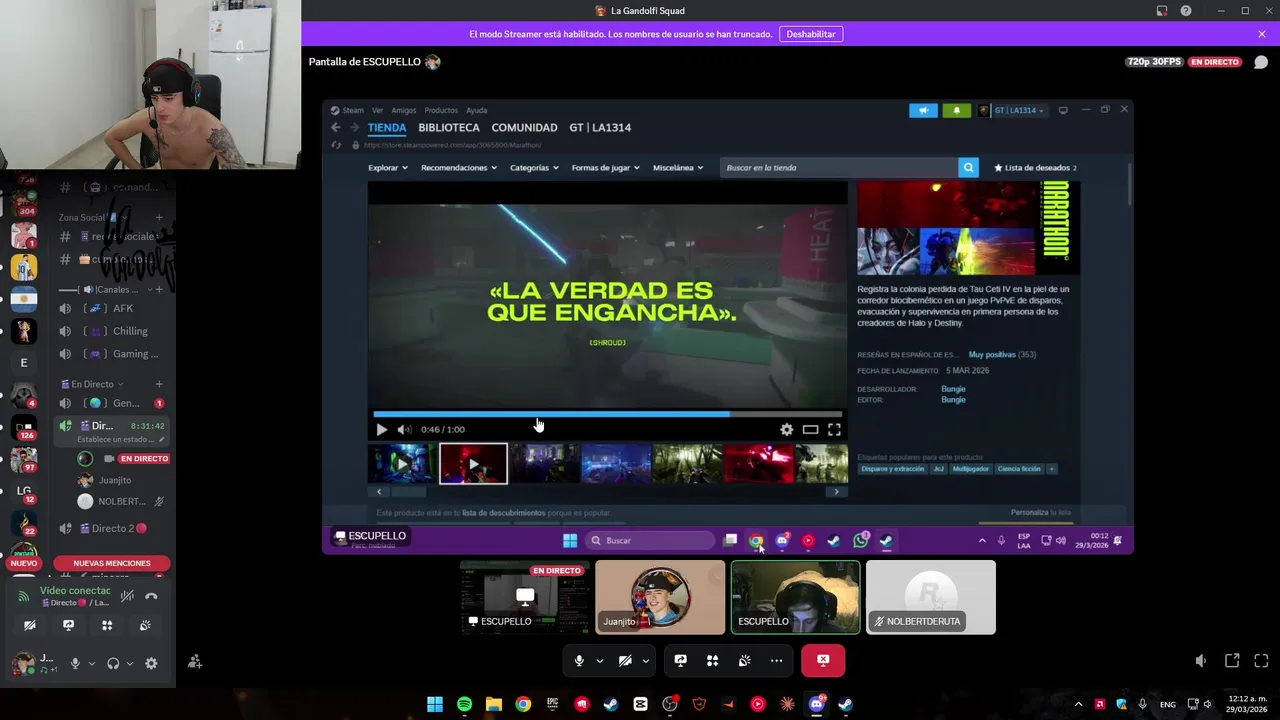Open input device arrow in user panel
Viewport: 1280px width, 720px height.
(x=91, y=663)
